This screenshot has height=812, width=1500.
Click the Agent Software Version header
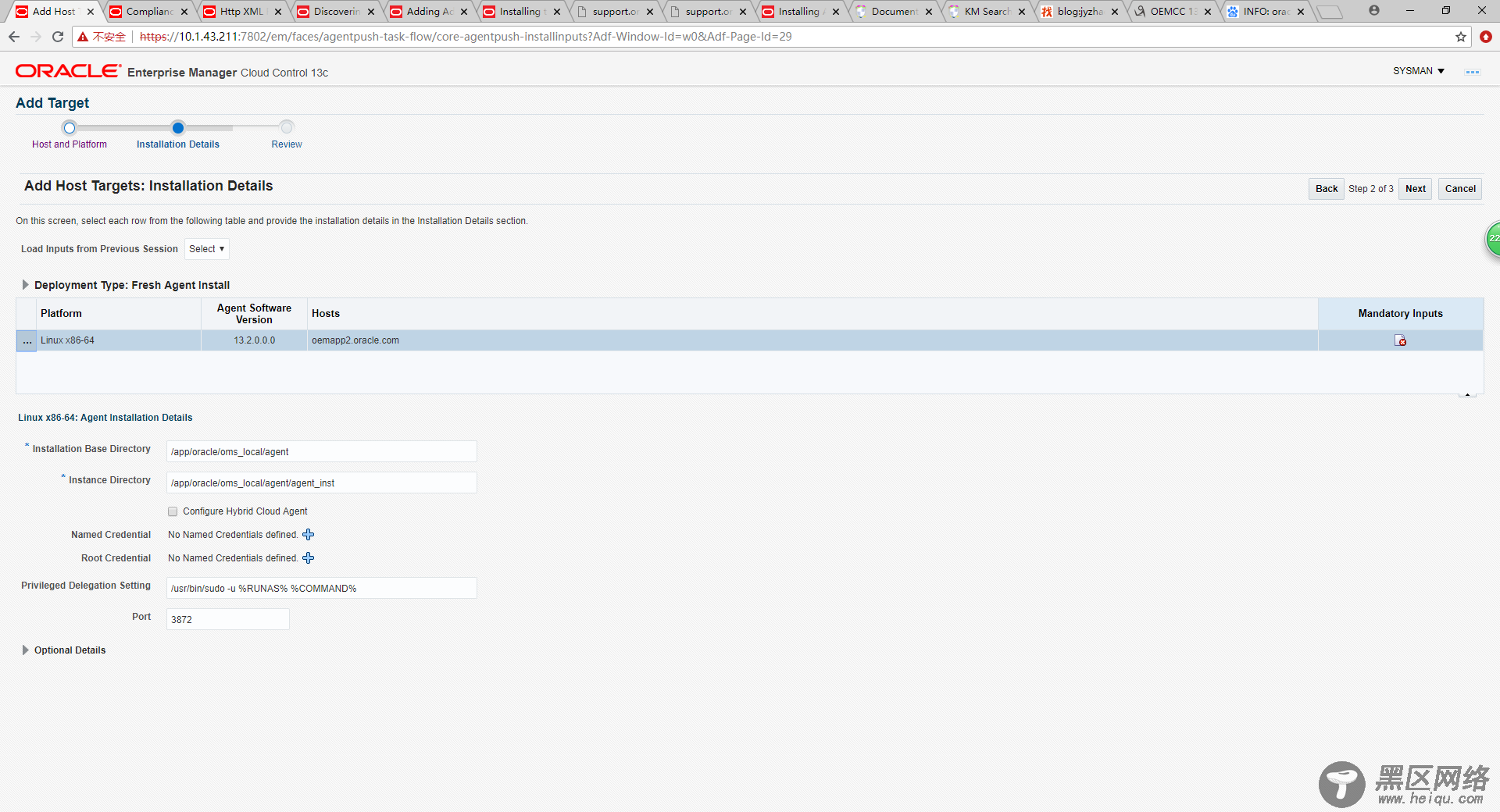[254, 314]
